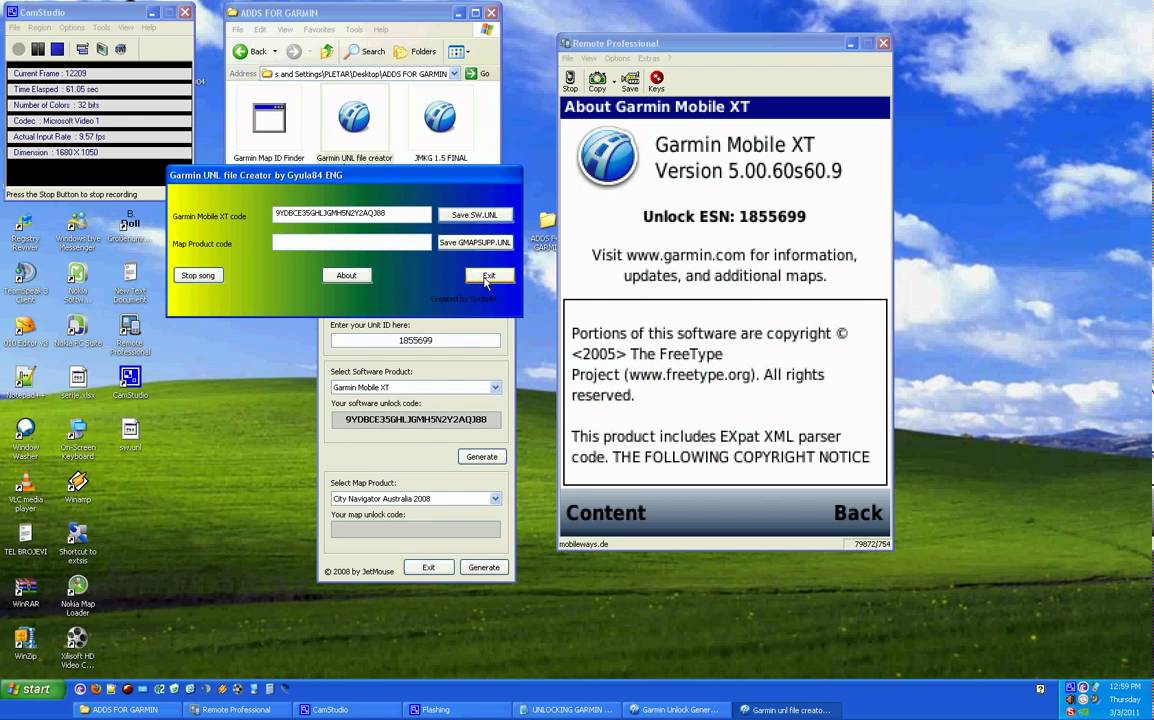The width and height of the screenshot is (1154, 720).
Task: Click the Save icon in Remote Professional
Action: pyautogui.click(x=630, y=82)
